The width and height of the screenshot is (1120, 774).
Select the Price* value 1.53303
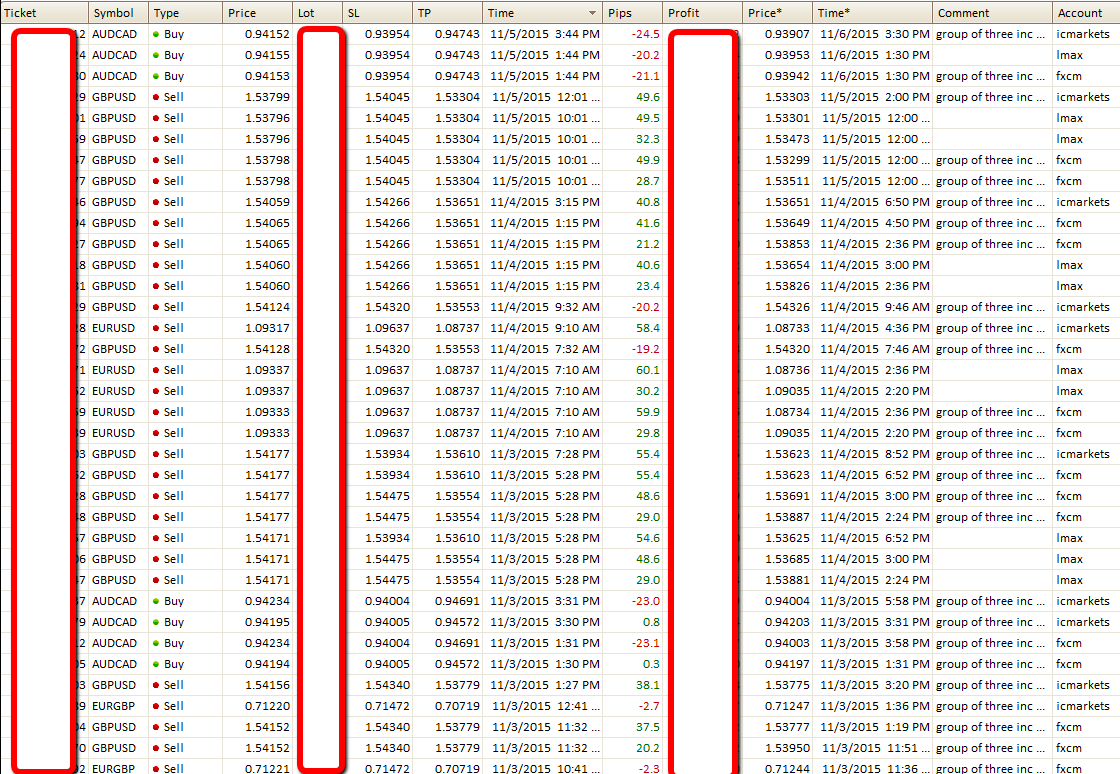(787, 97)
